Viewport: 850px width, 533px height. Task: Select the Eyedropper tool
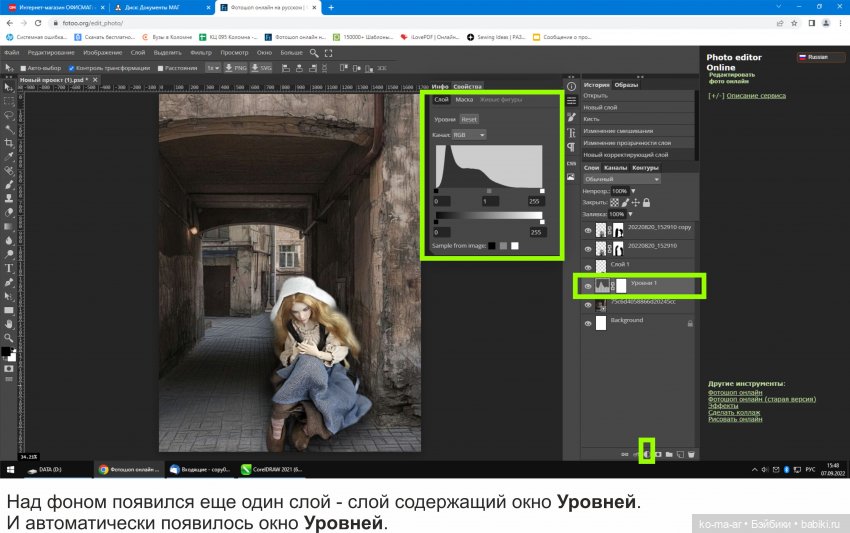point(9,157)
